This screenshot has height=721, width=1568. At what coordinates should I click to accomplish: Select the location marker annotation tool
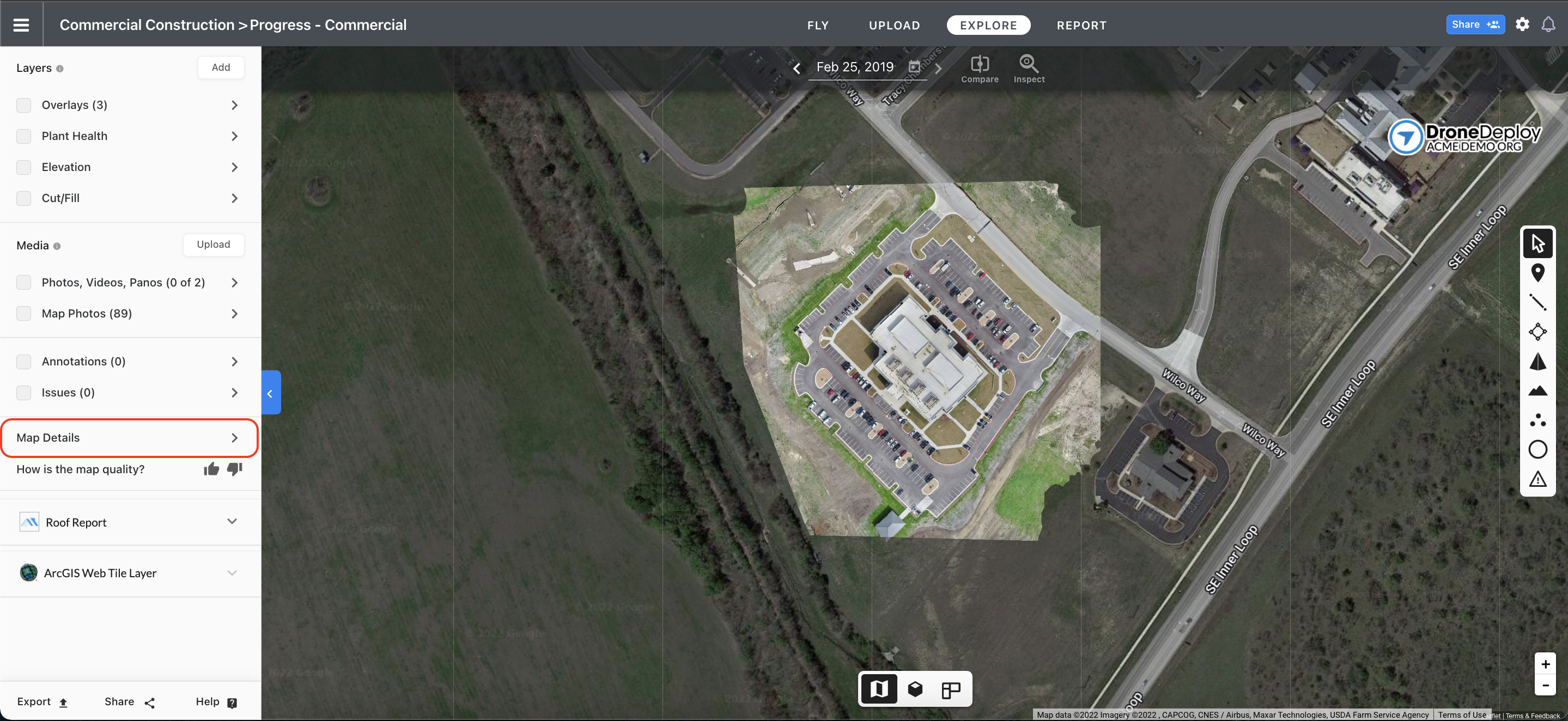(1537, 273)
